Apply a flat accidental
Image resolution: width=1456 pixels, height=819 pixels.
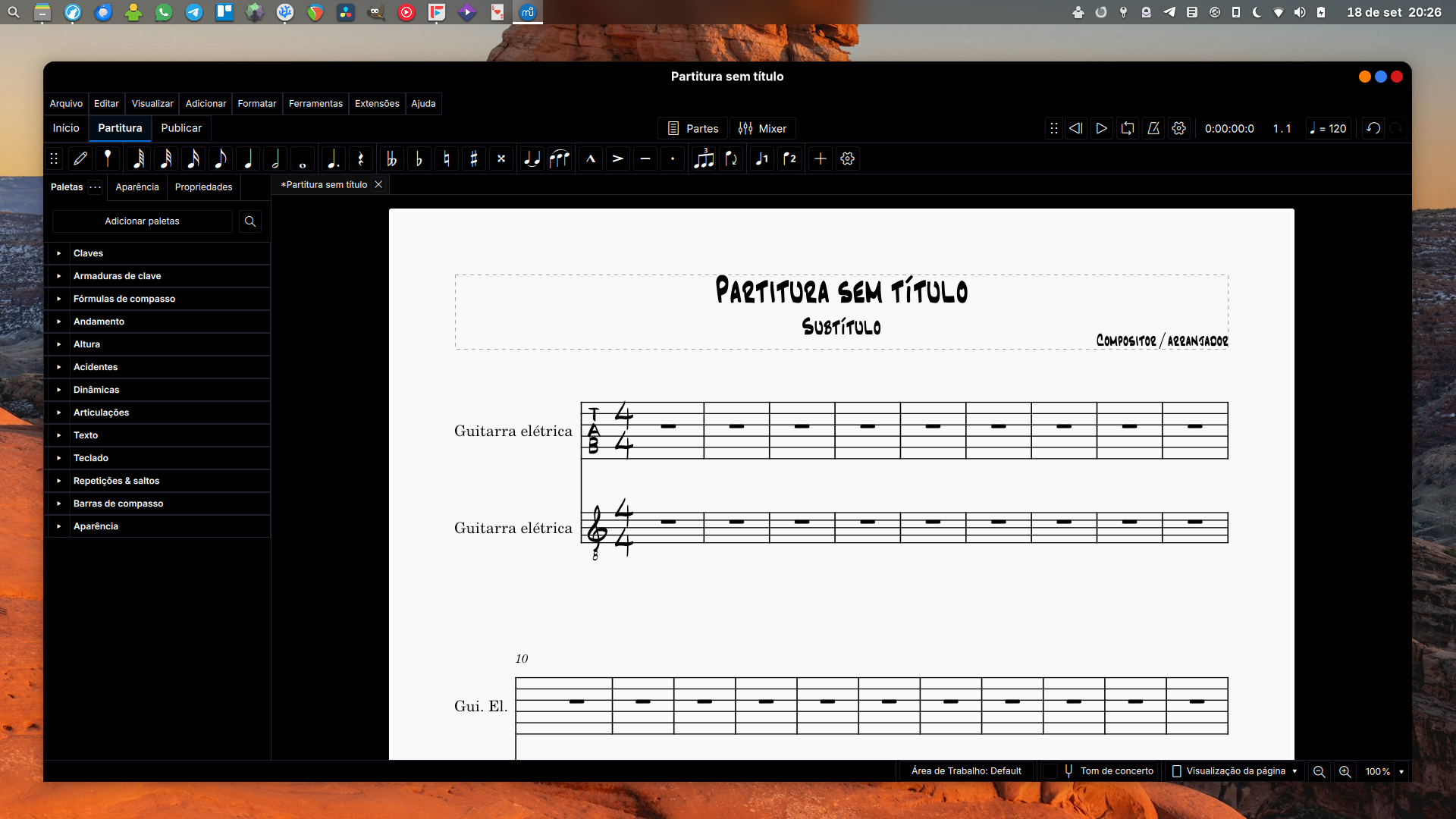pos(419,158)
